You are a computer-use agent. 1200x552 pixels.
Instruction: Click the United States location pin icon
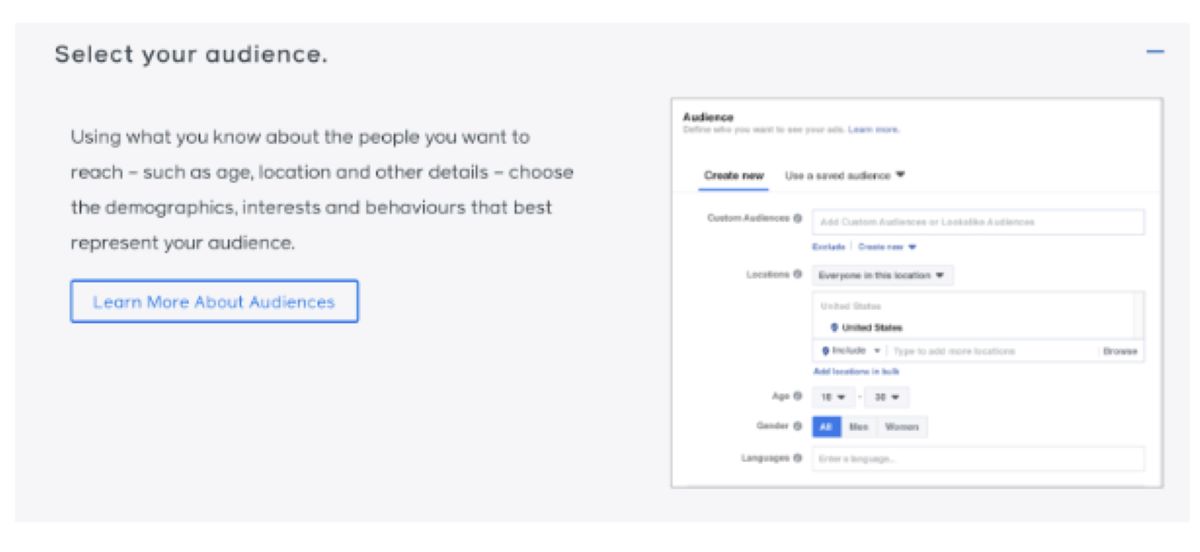(x=834, y=327)
